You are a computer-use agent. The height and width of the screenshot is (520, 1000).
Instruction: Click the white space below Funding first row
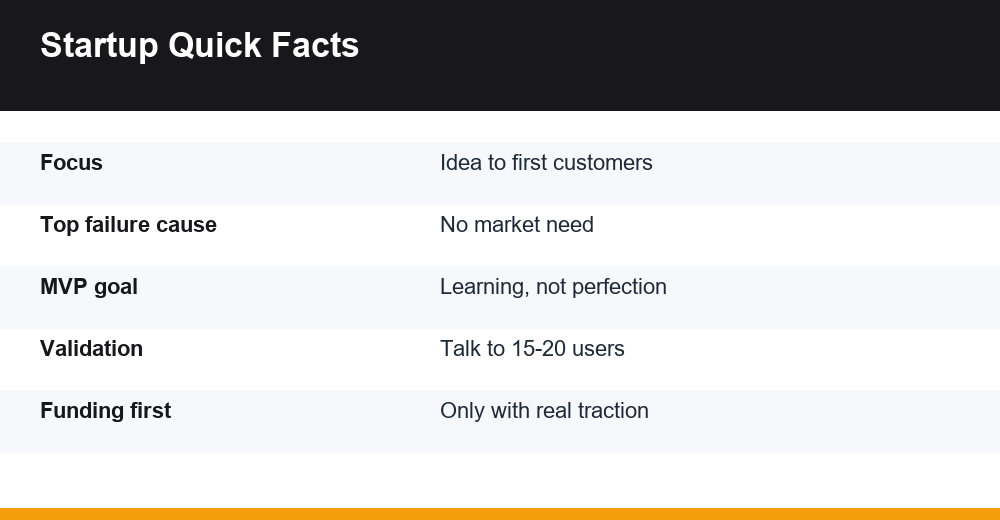[500, 480]
